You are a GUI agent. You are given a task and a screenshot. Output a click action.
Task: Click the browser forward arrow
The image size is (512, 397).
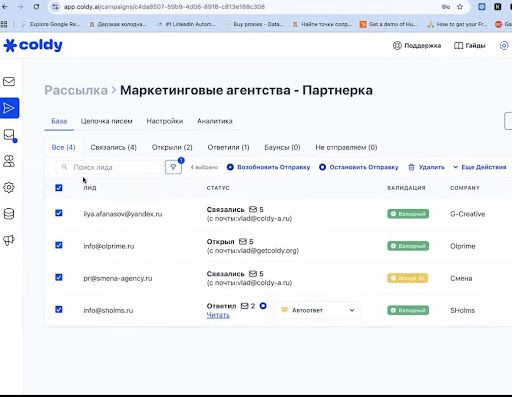click(21, 7)
